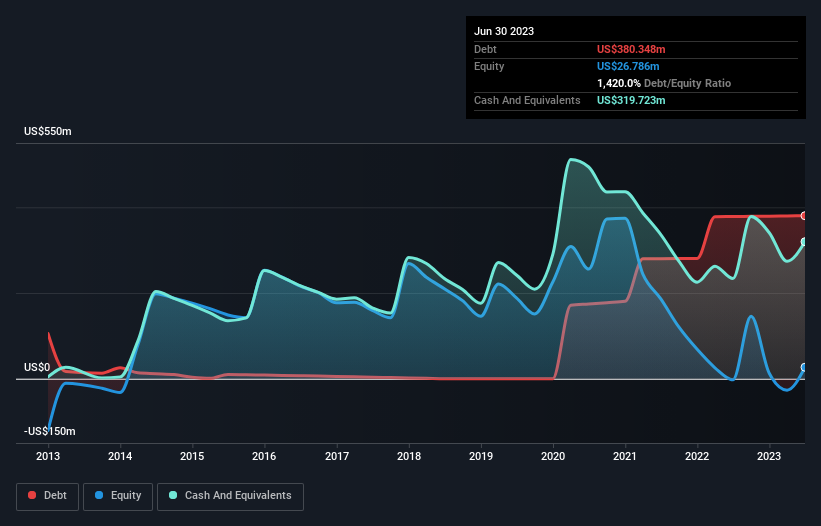Click the red Debt endpoint marker
This screenshot has width=821, height=526.
click(804, 216)
